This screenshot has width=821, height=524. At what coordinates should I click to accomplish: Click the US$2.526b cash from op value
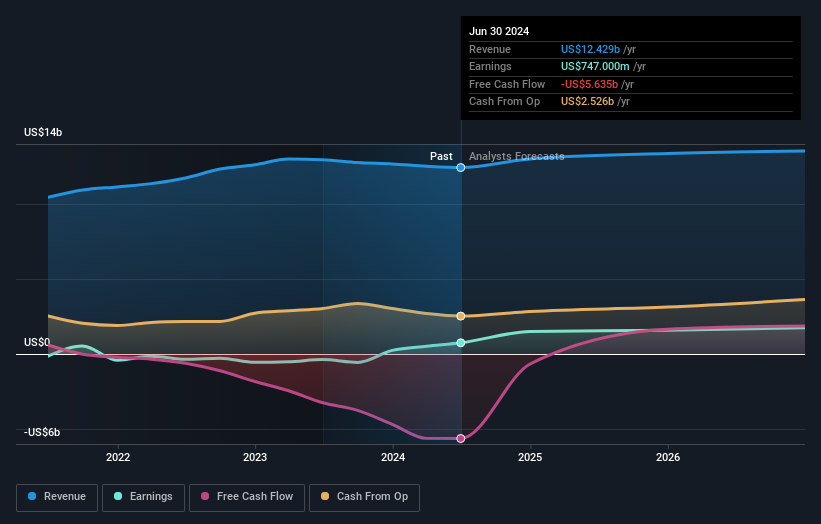point(587,102)
